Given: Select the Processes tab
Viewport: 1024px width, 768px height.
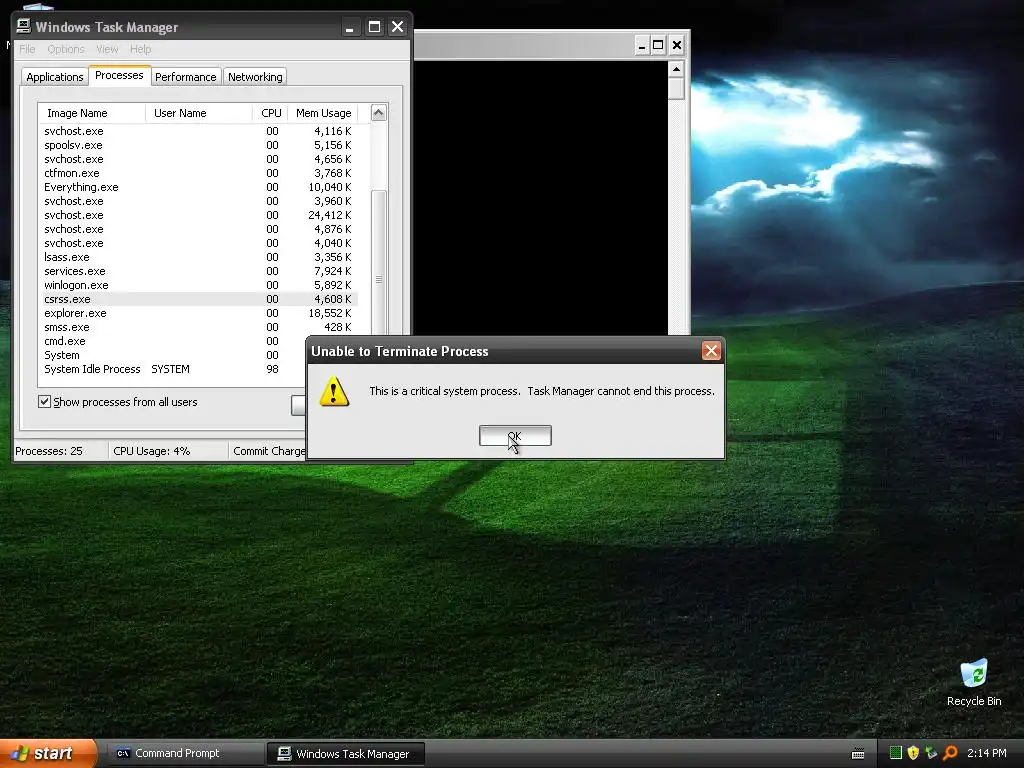Looking at the screenshot, I should coord(119,75).
